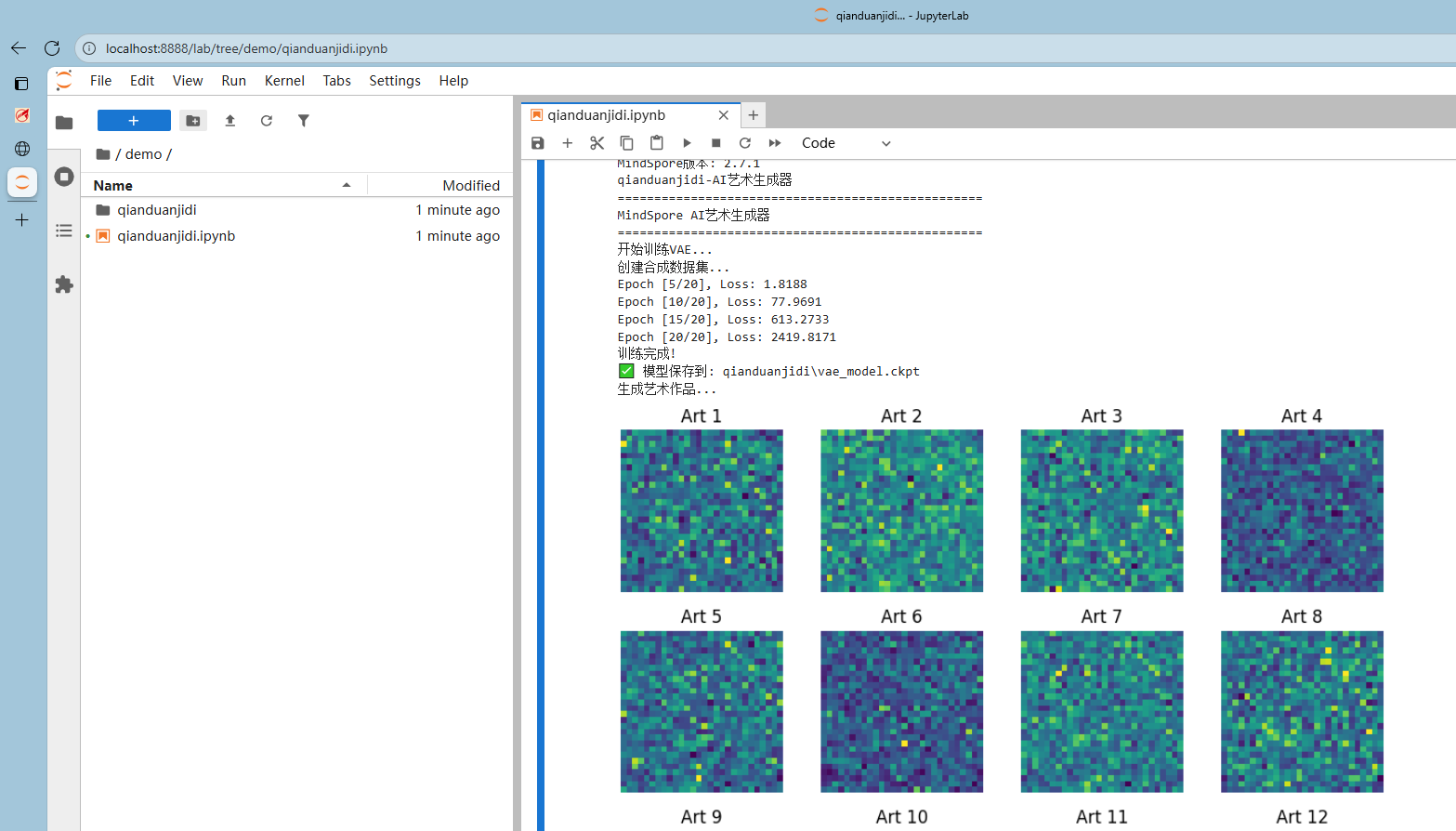Screen dimensions: 1456x831
Task: Create a new folder in file browser
Action: tap(193, 121)
